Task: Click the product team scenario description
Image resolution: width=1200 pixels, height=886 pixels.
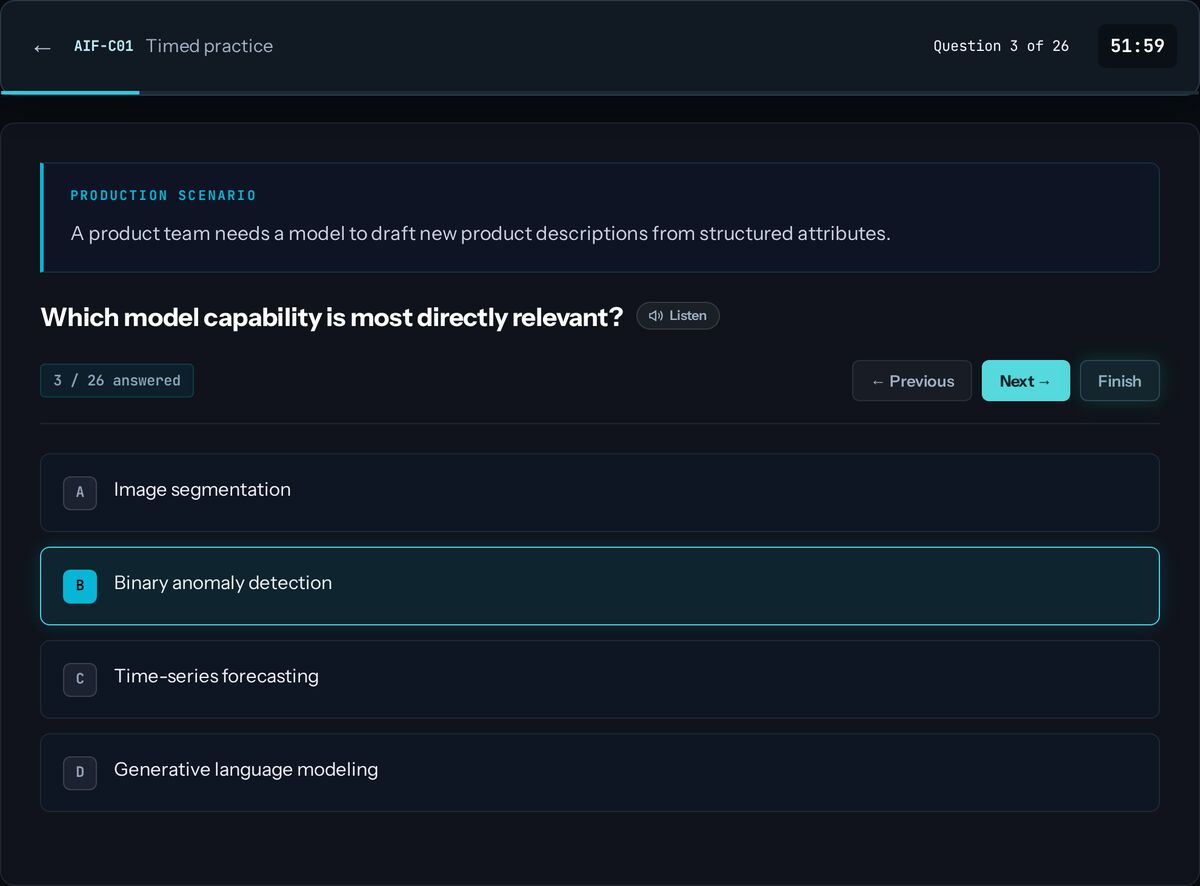Action: pos(480,234)
